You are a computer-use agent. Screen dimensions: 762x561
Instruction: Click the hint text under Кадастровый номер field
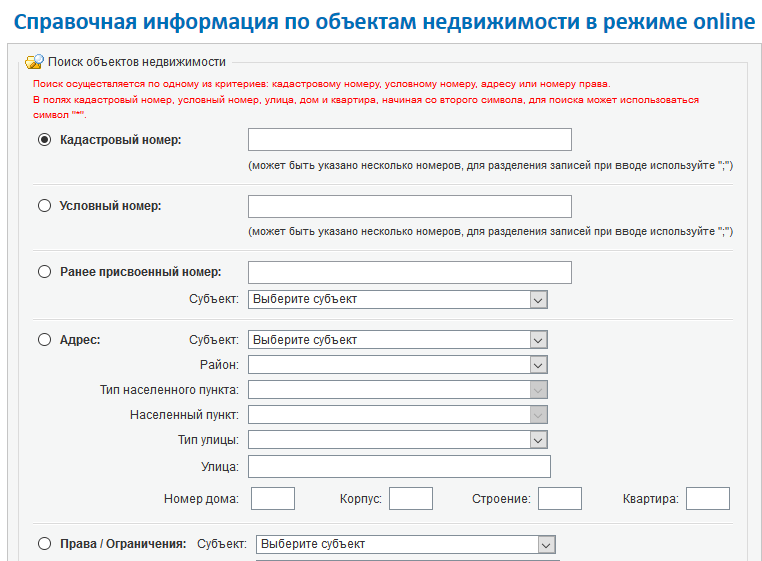[x=490, y=165]
